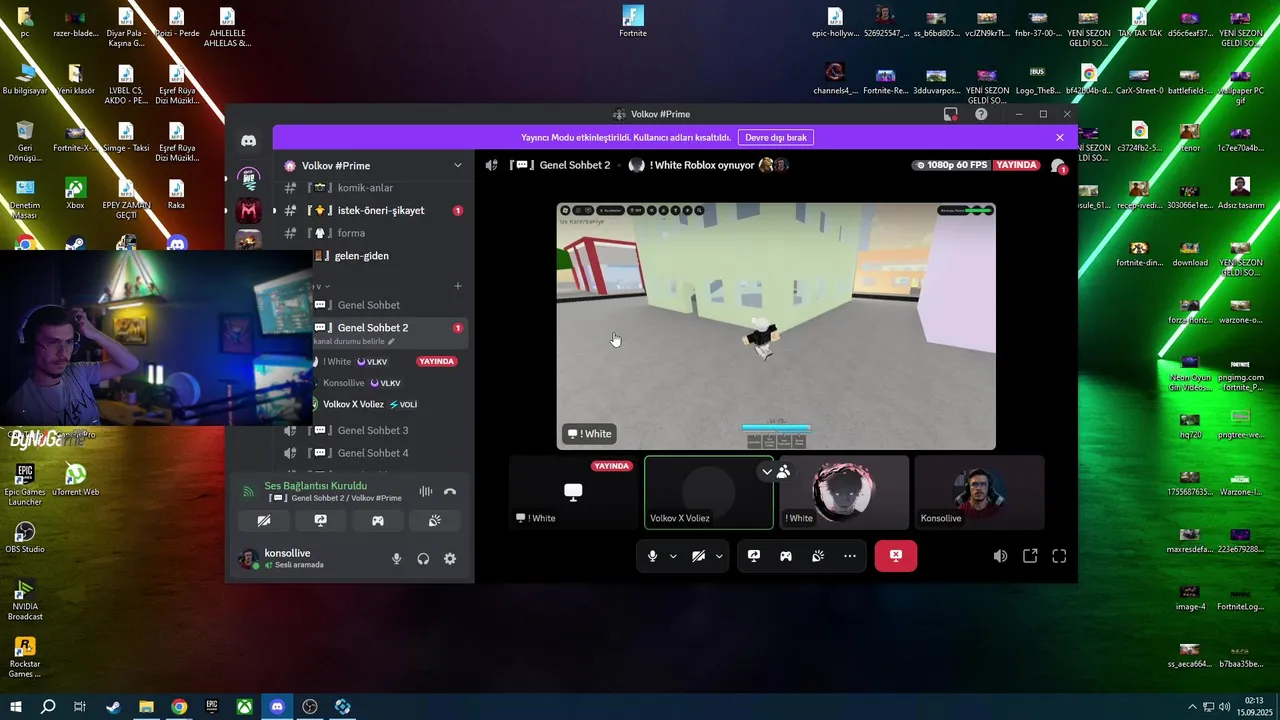Image resolution: width=1280 pixels, height=720 pixels.
Task: Open the inbox icon in the Discord title bar
Action: click(x=951, y=114)
